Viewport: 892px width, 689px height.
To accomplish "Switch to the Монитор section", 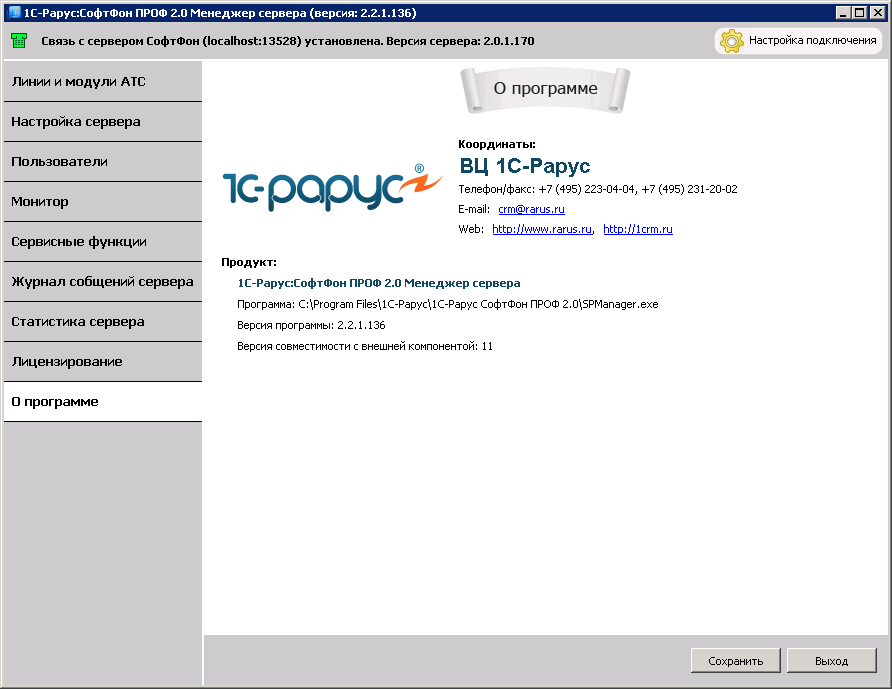I will click(x=103, y=201).
